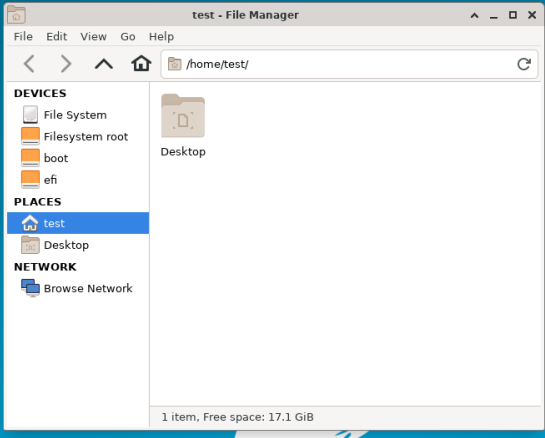Navigate to the parent folder with the up arrow
Image resolution: width=545 pixels, height=438 pixels.
pos(104,64)
